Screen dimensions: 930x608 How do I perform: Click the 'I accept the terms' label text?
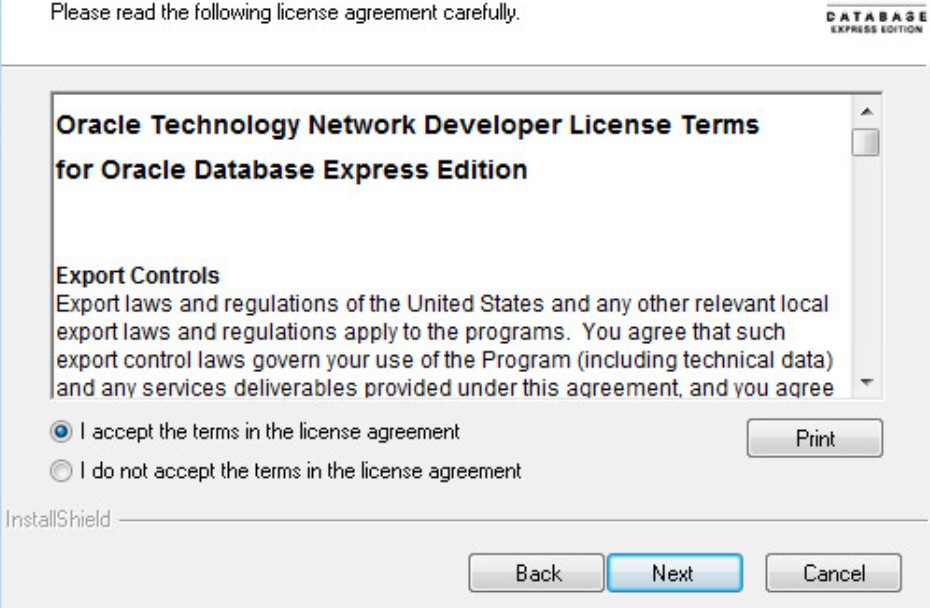point(270,432)
